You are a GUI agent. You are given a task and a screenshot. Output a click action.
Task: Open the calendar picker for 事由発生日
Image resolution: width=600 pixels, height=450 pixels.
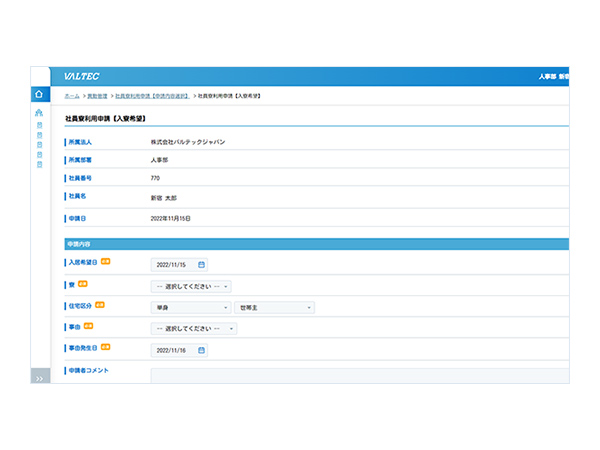tap(201, 350)
